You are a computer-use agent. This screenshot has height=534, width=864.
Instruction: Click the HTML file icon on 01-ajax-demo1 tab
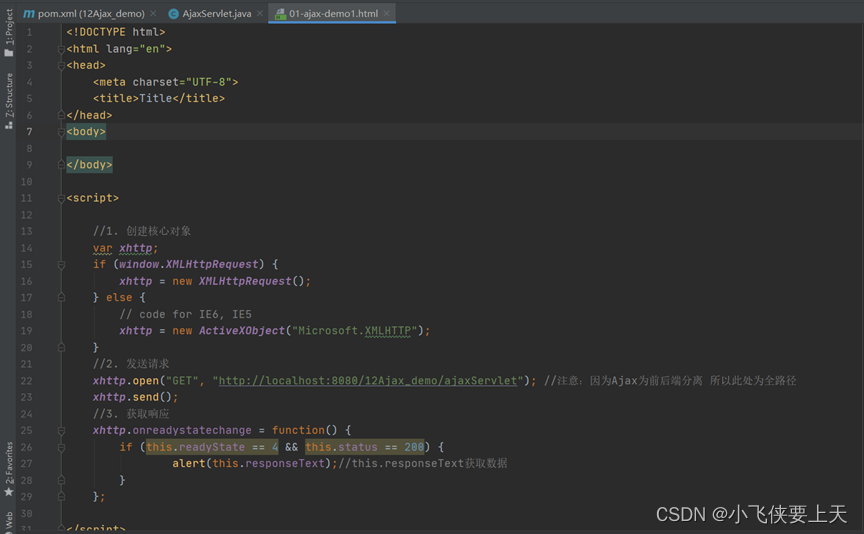[x=280, y=14]
